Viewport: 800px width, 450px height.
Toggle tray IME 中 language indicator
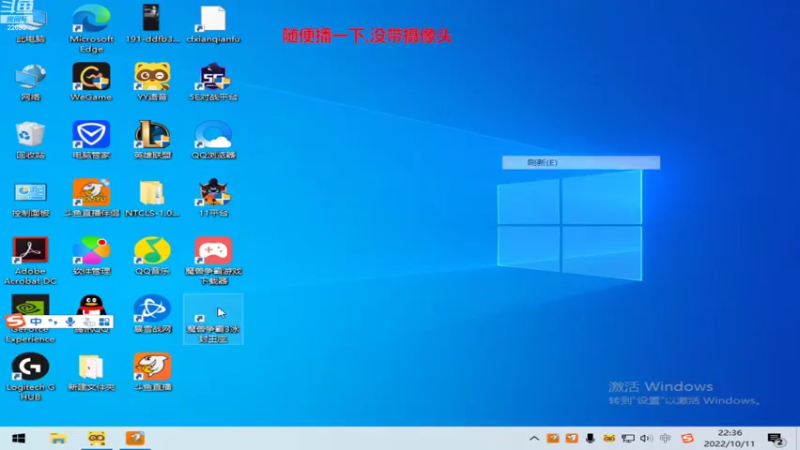click(x=665, y=438)
